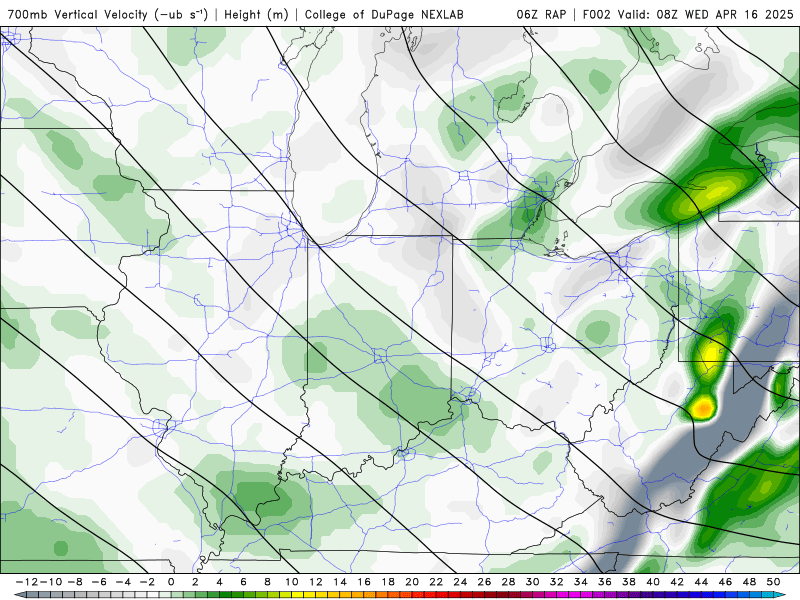
Task: Click the 44 label on color scale
Action: 701,582
